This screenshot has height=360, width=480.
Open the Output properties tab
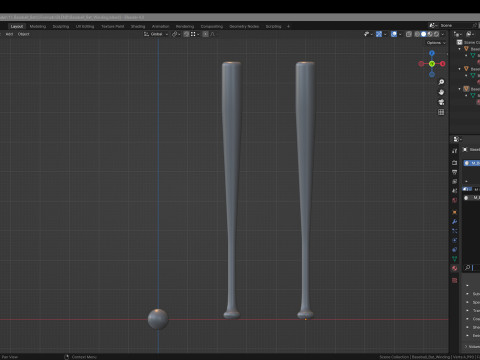click(x=455, y=172)
